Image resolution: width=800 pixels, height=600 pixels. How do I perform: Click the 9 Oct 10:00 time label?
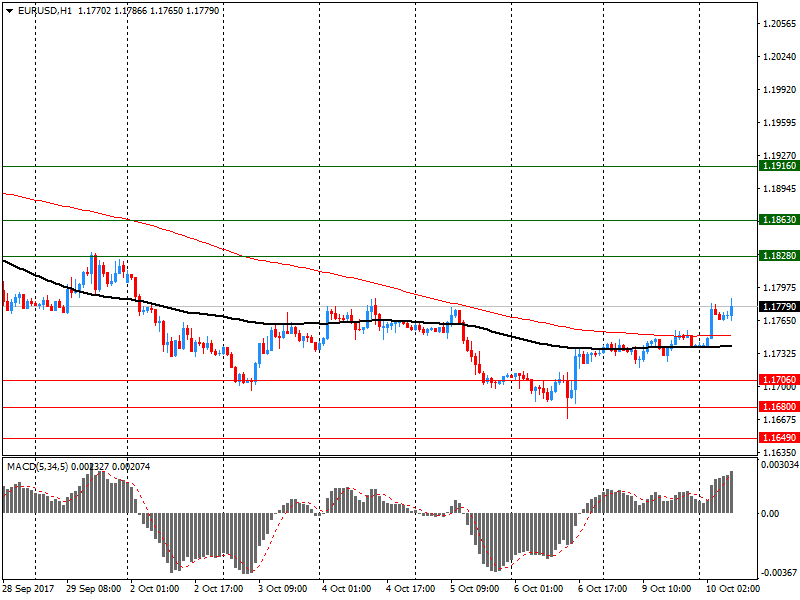tap(667, 589)
